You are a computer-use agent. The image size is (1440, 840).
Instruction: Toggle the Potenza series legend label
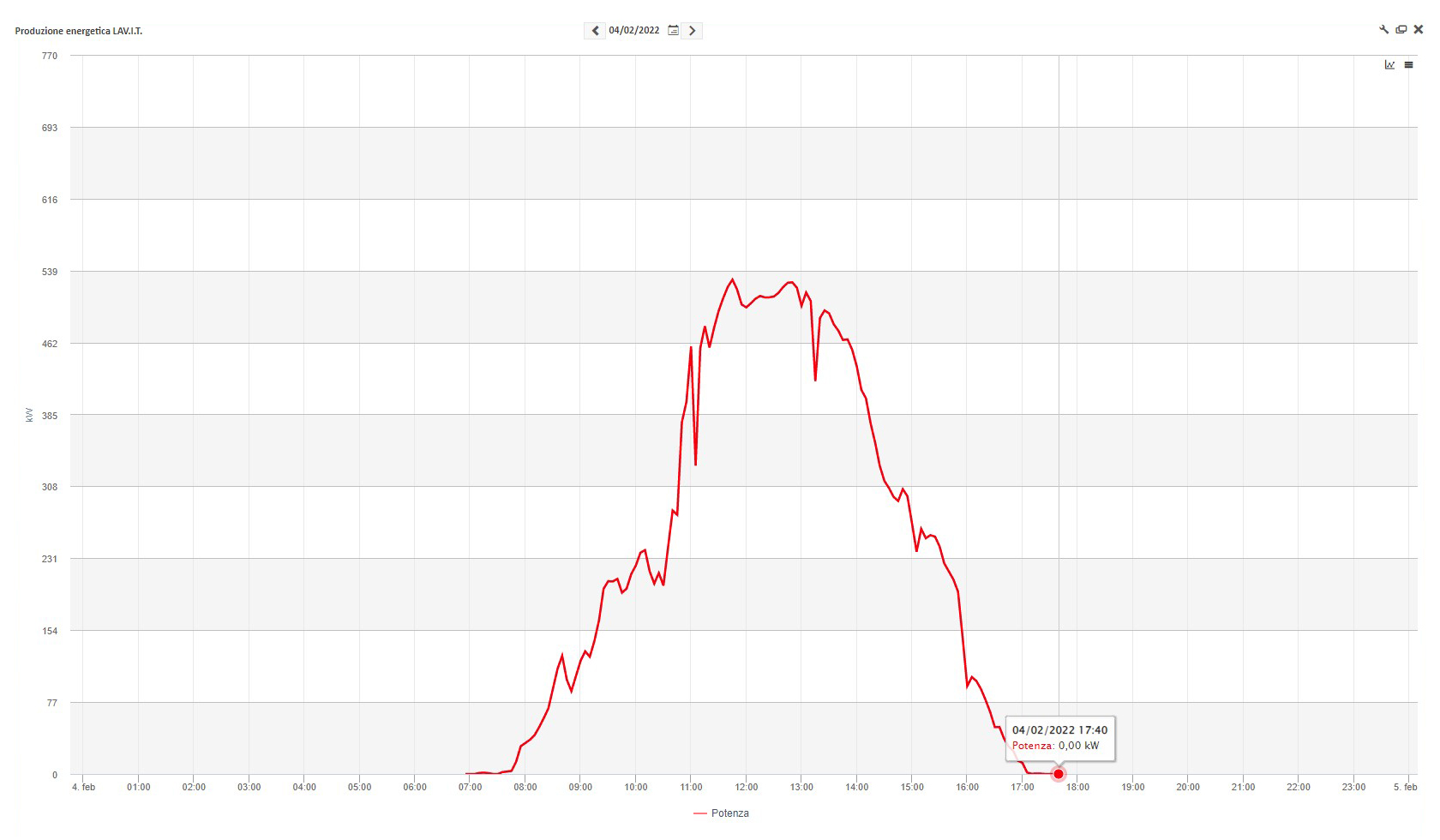(729, 813)
